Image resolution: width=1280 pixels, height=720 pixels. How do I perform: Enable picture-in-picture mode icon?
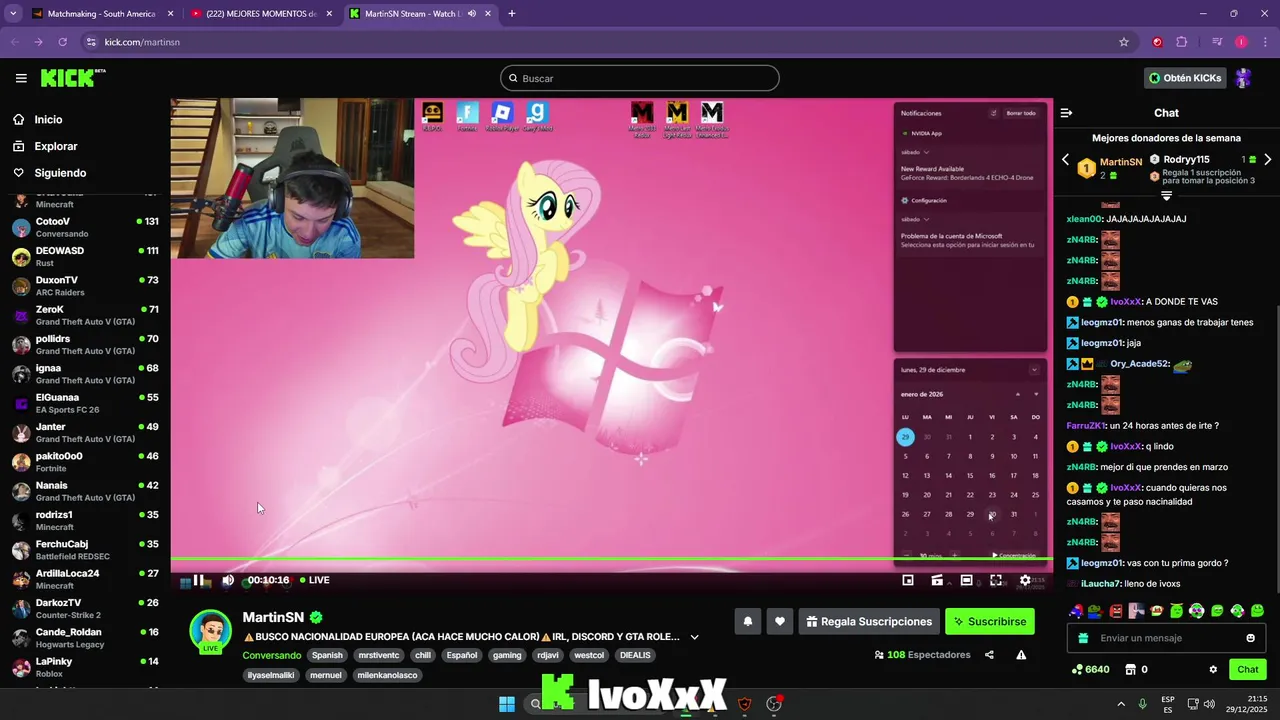click(x=908, y=580)
